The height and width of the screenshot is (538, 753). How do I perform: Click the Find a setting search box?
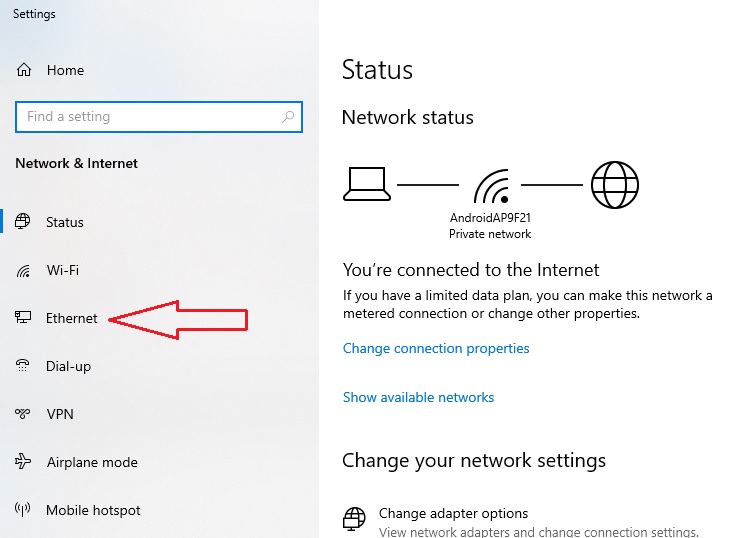[x=159, y=117]
